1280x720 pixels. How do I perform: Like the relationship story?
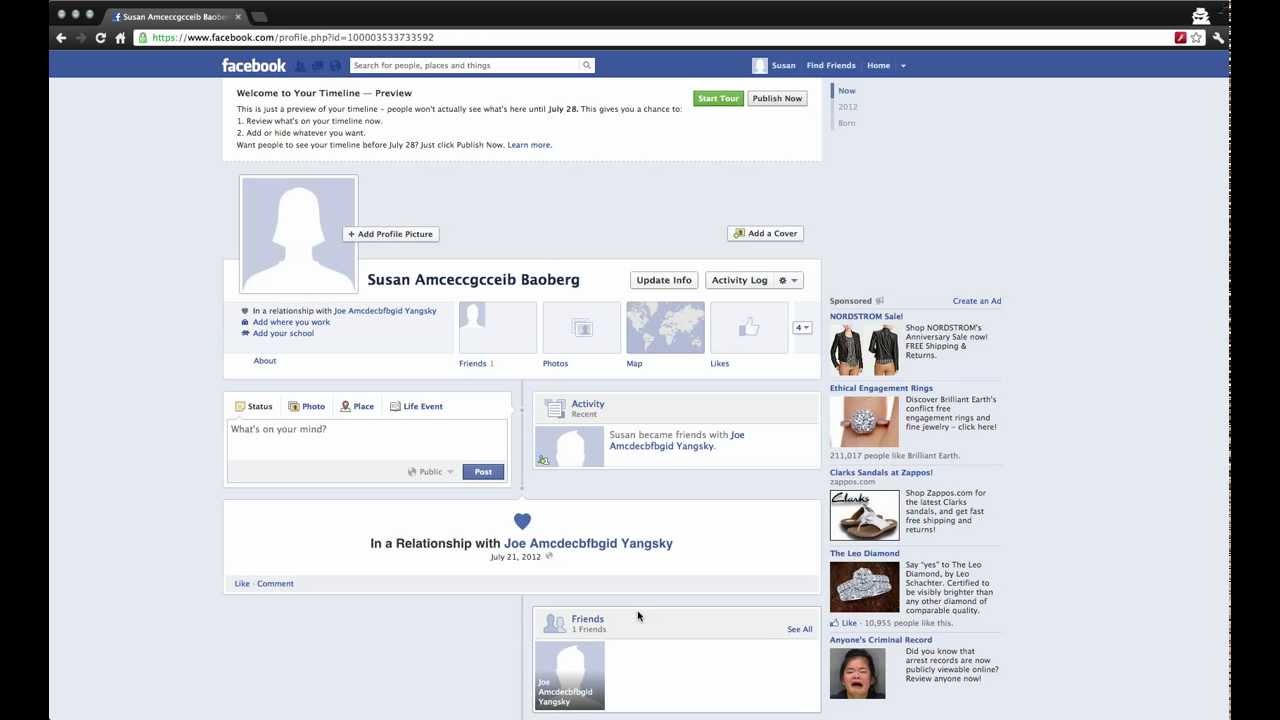click(242, 584)
